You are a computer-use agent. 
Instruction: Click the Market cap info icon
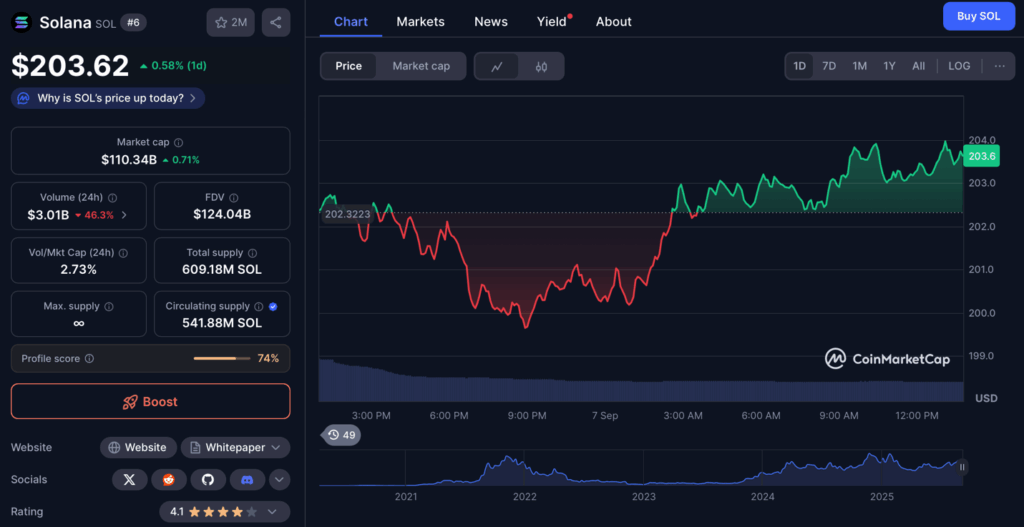click(178, 142)
